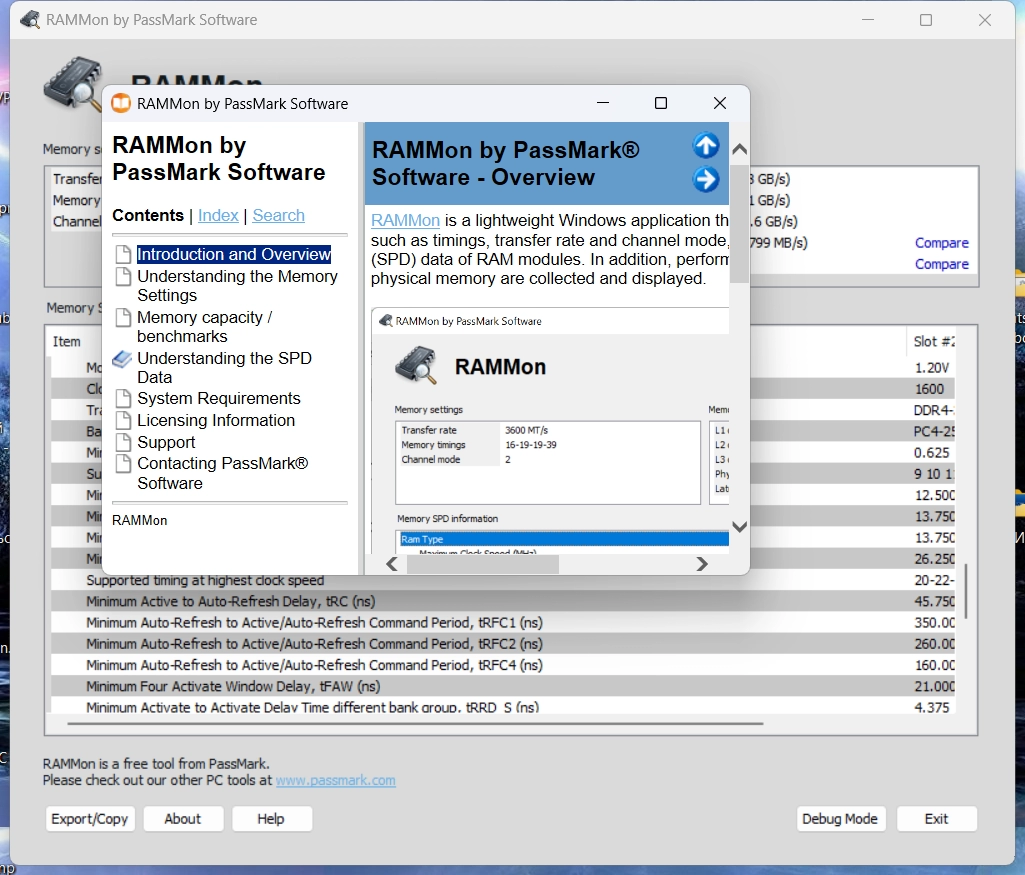Click Ram Type highlighted row in help image

[562, 539]
